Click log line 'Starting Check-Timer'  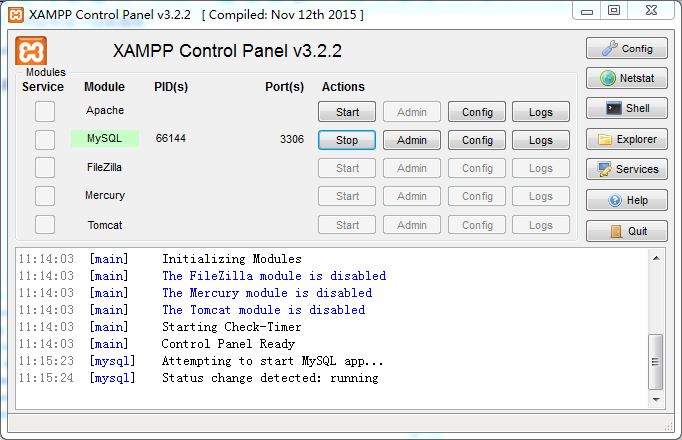[x=231, y=327]
